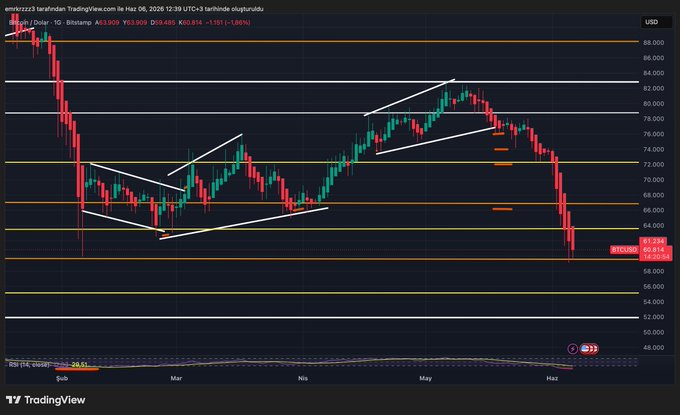Open the RSI (14, close) indicator legend
The width and height of the screenshot is (680, 415).
pyautogui.click(x=29, y=365)
